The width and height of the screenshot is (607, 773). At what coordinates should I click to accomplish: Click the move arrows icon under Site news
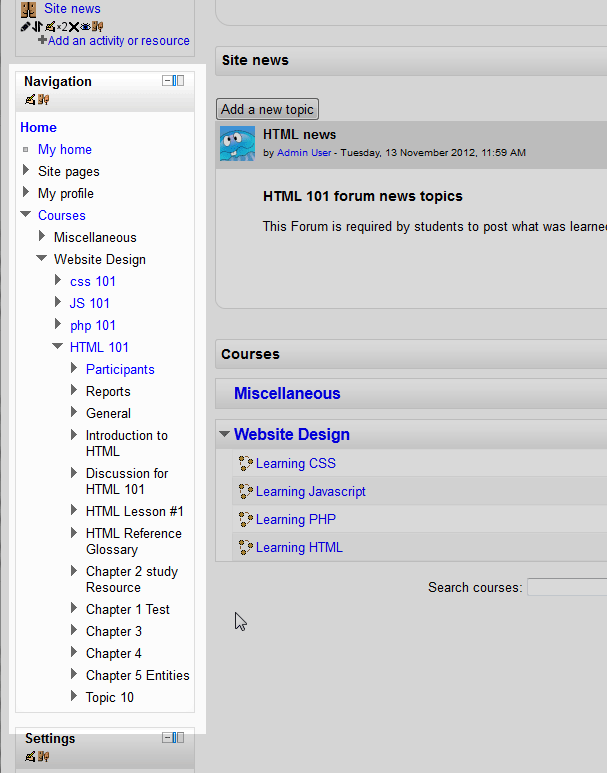pyautogui.click(x=37, y=27)
